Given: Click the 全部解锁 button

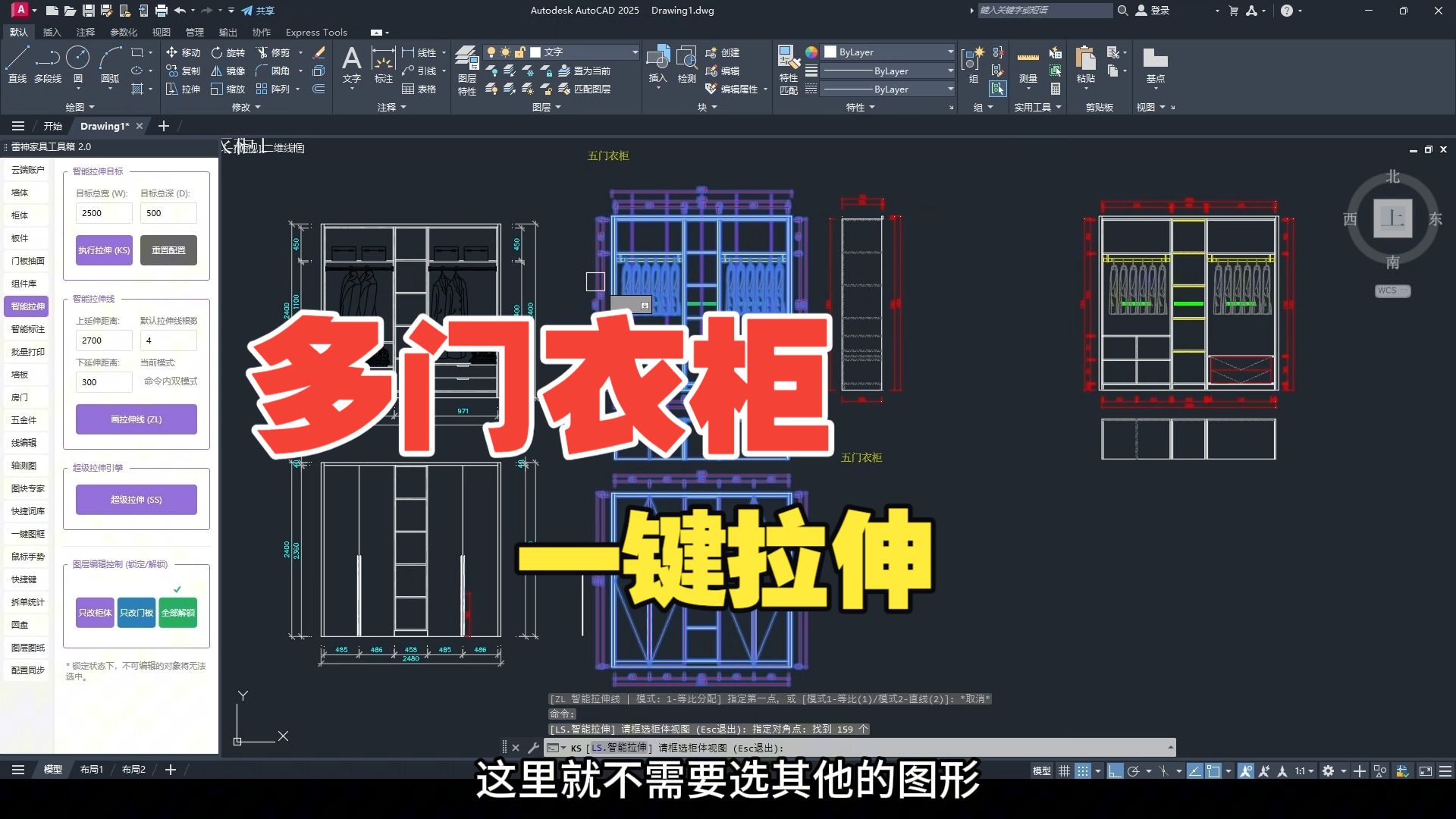Looking at the screenshot, I should click(x=178, y=613).
